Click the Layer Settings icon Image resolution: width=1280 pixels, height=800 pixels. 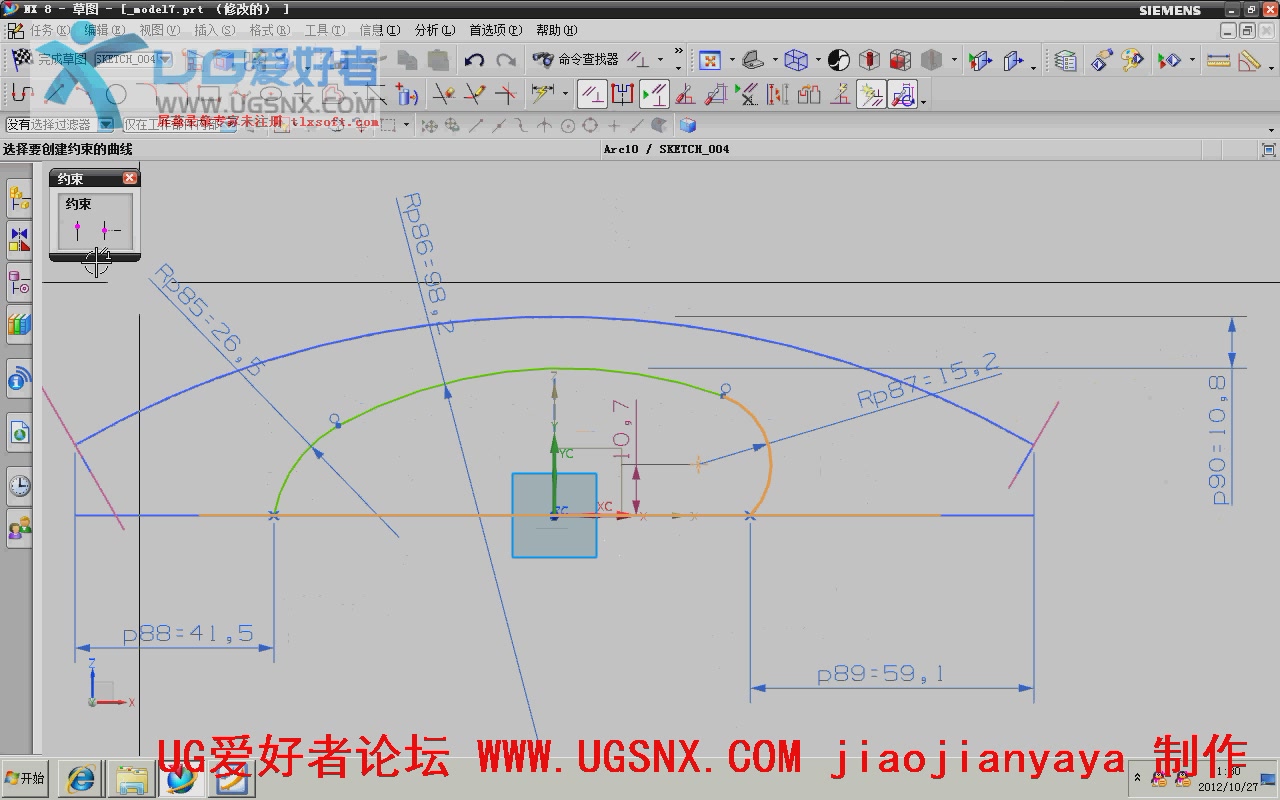coord(1066,60)
